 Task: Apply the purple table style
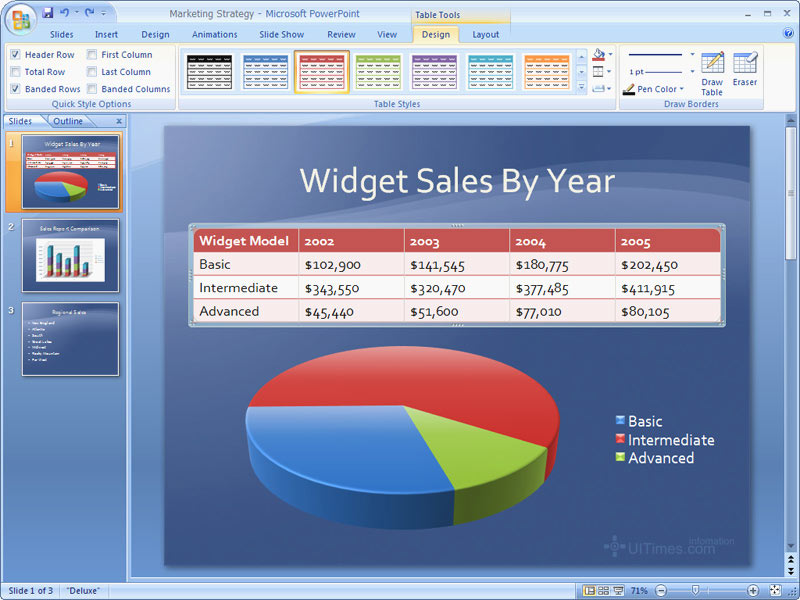(x=434, y=72)
